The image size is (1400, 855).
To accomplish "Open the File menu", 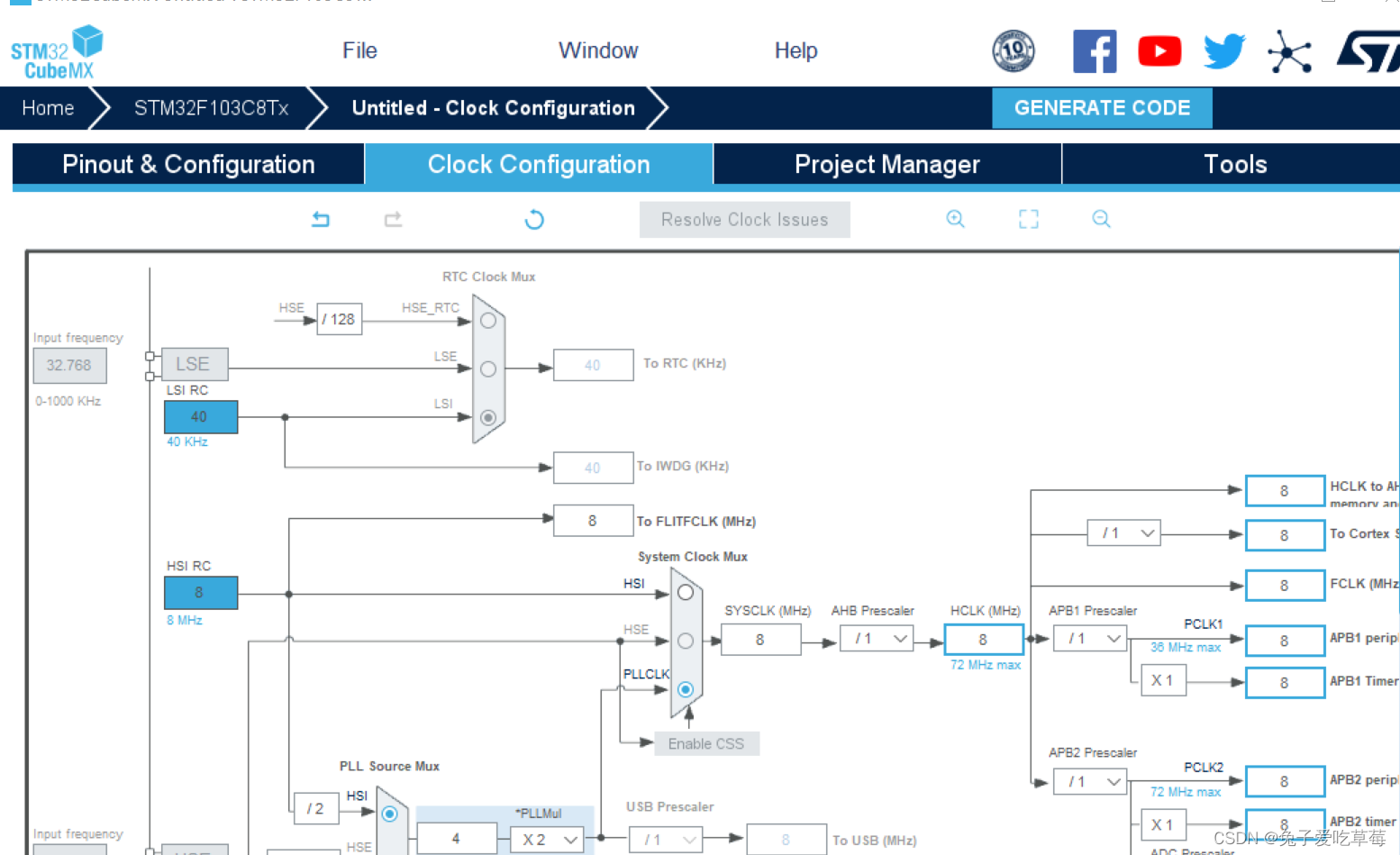I will pyautogui.click(x=359, y=50).
